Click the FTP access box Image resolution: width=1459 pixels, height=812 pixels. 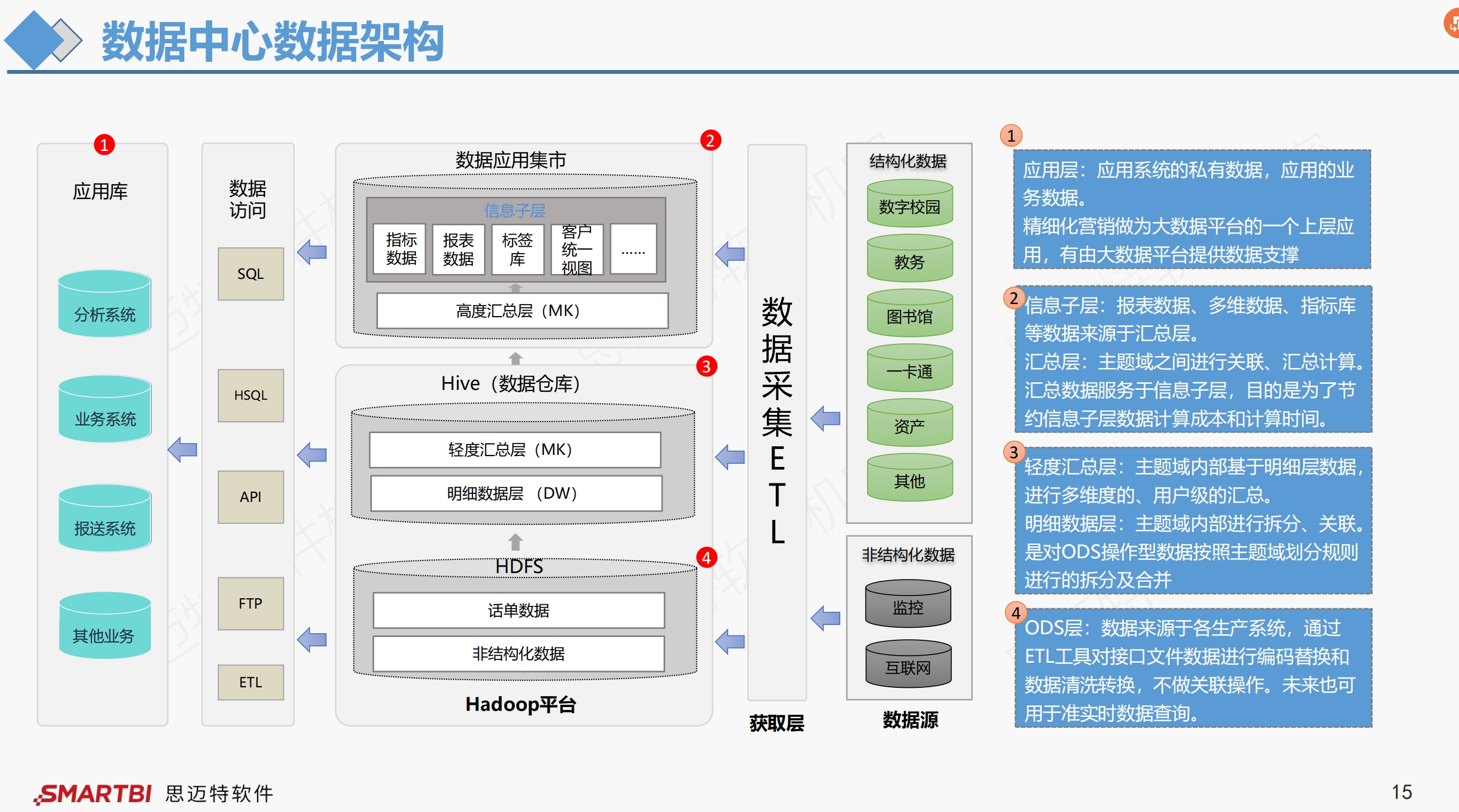click(251, 603)
